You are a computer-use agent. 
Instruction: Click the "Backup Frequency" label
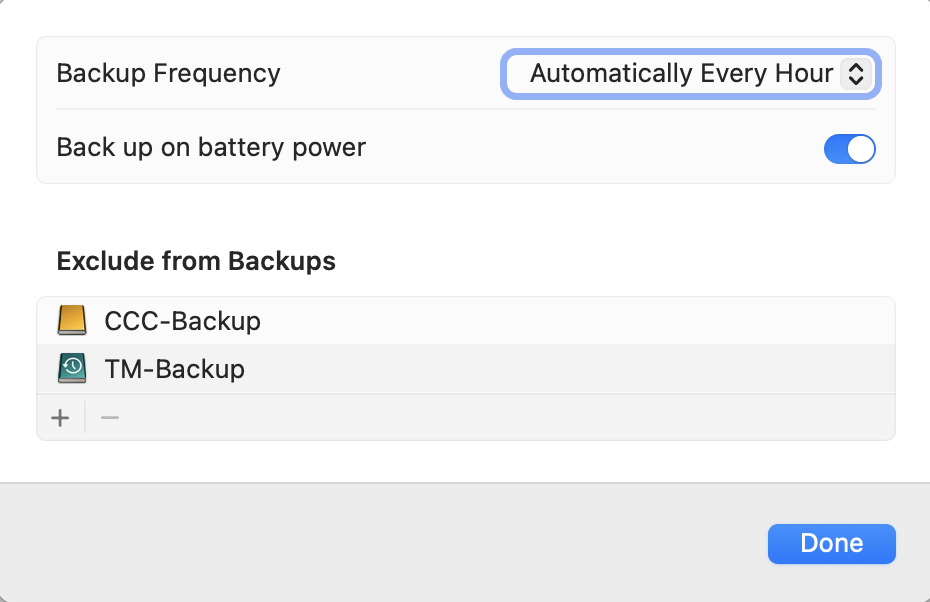click(x=168, y=74)
